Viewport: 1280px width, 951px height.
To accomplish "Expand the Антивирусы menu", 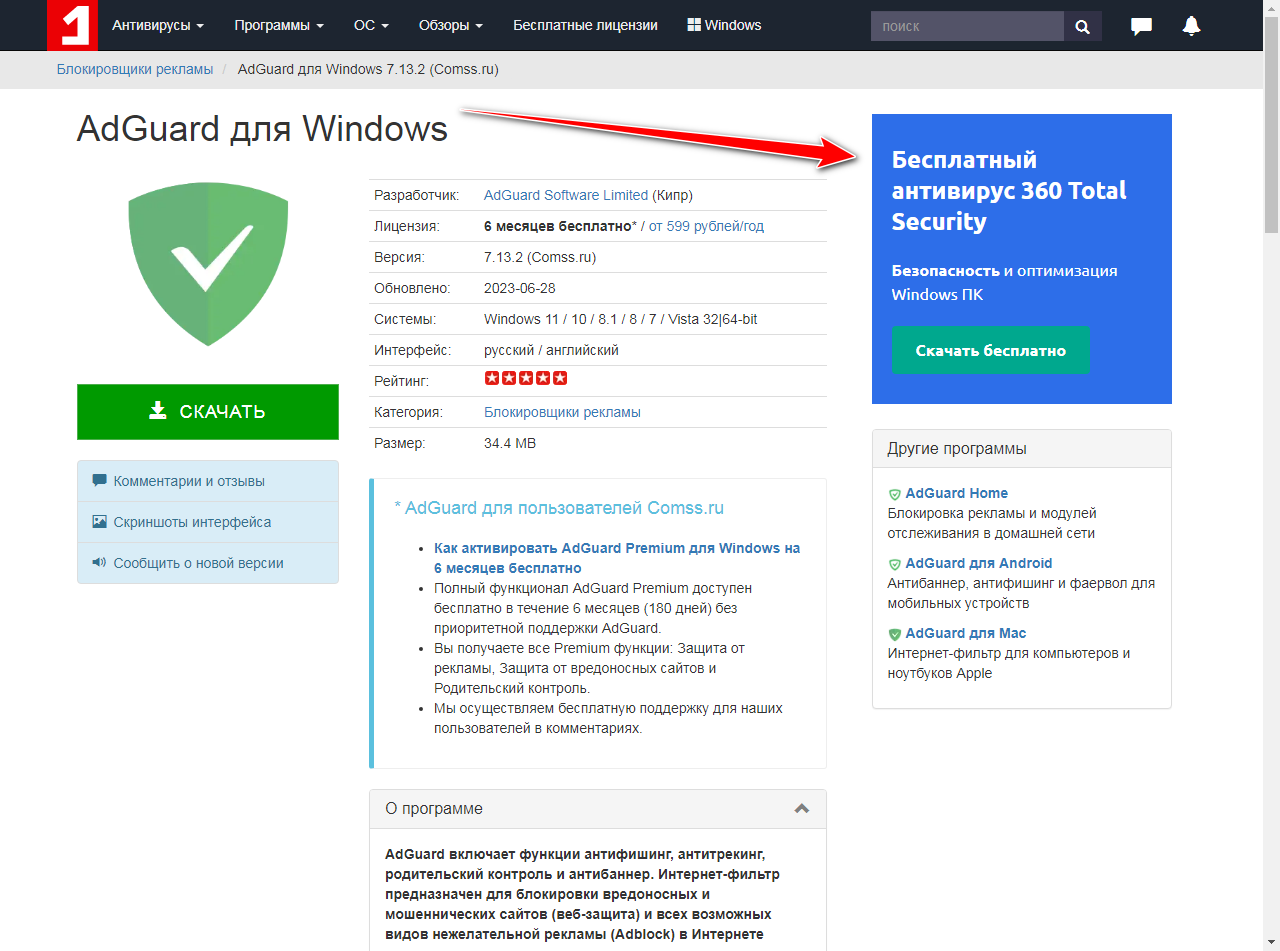I will (x=158, y=25).
